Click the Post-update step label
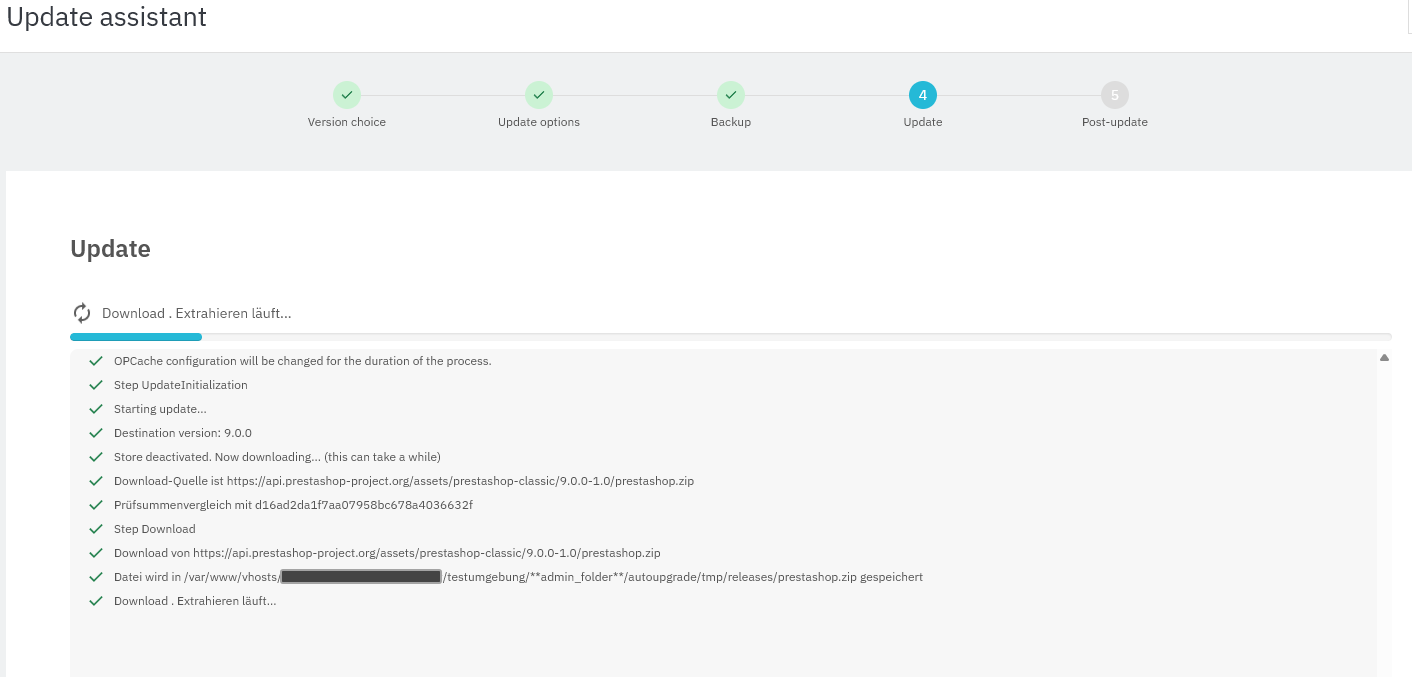Viewport: 1412px width, 677px height. 1115,122
